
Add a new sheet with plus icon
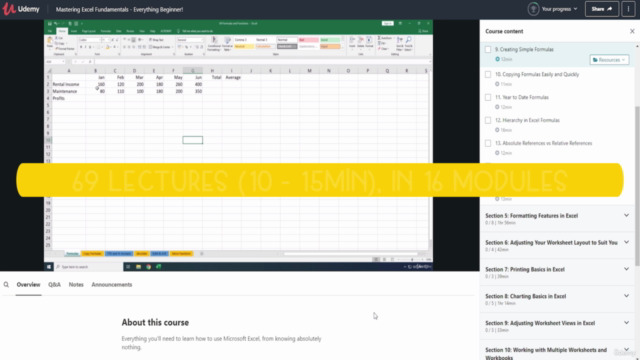pos(202,253)
